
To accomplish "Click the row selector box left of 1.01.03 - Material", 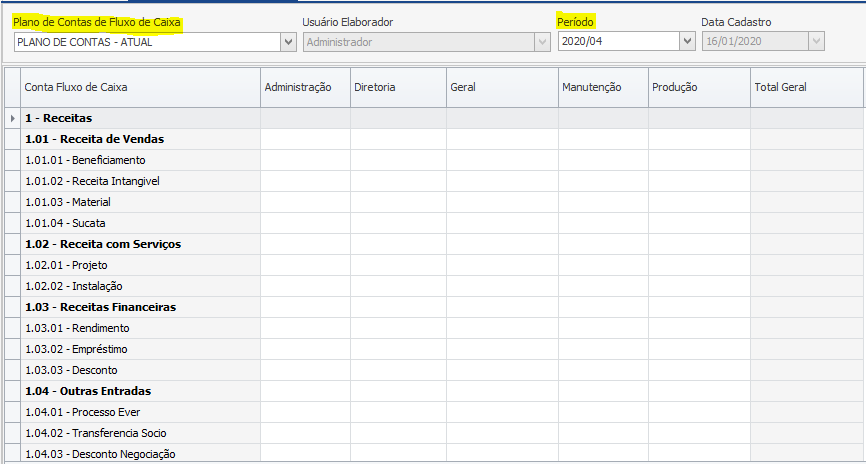I will [x=12, y=202].
